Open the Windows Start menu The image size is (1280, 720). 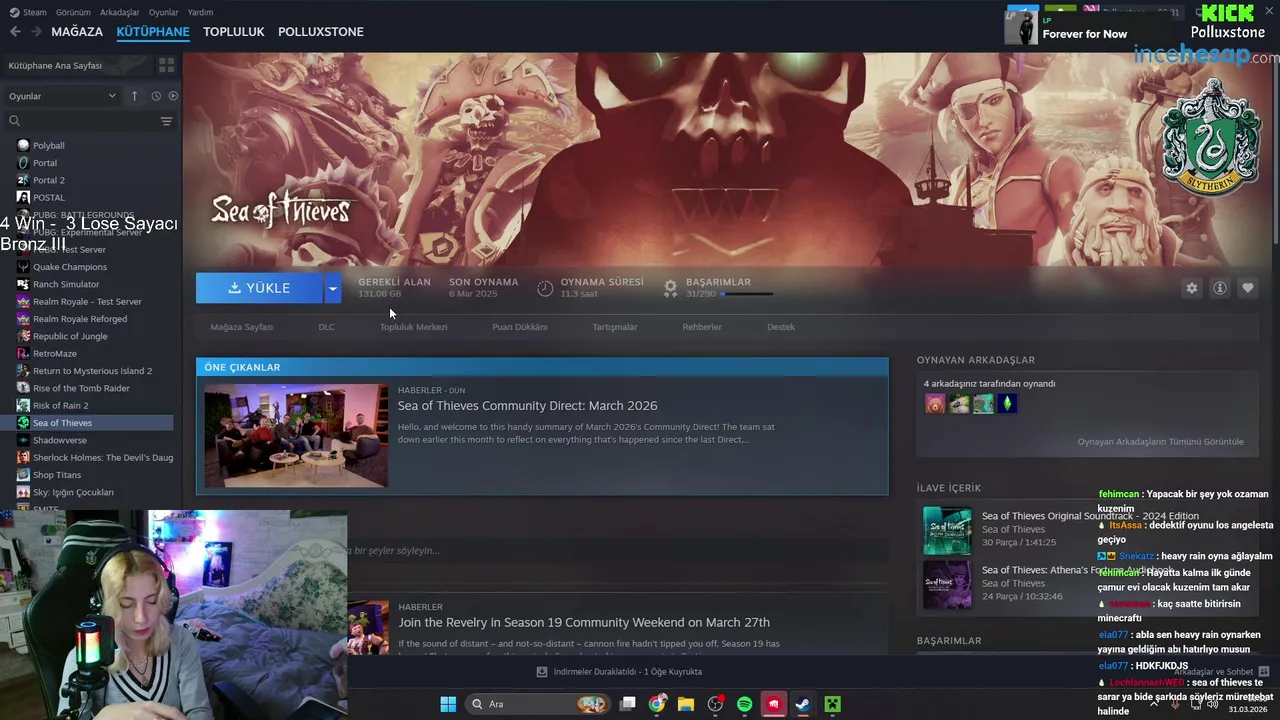pyautogui.click(x=448, y=704)
